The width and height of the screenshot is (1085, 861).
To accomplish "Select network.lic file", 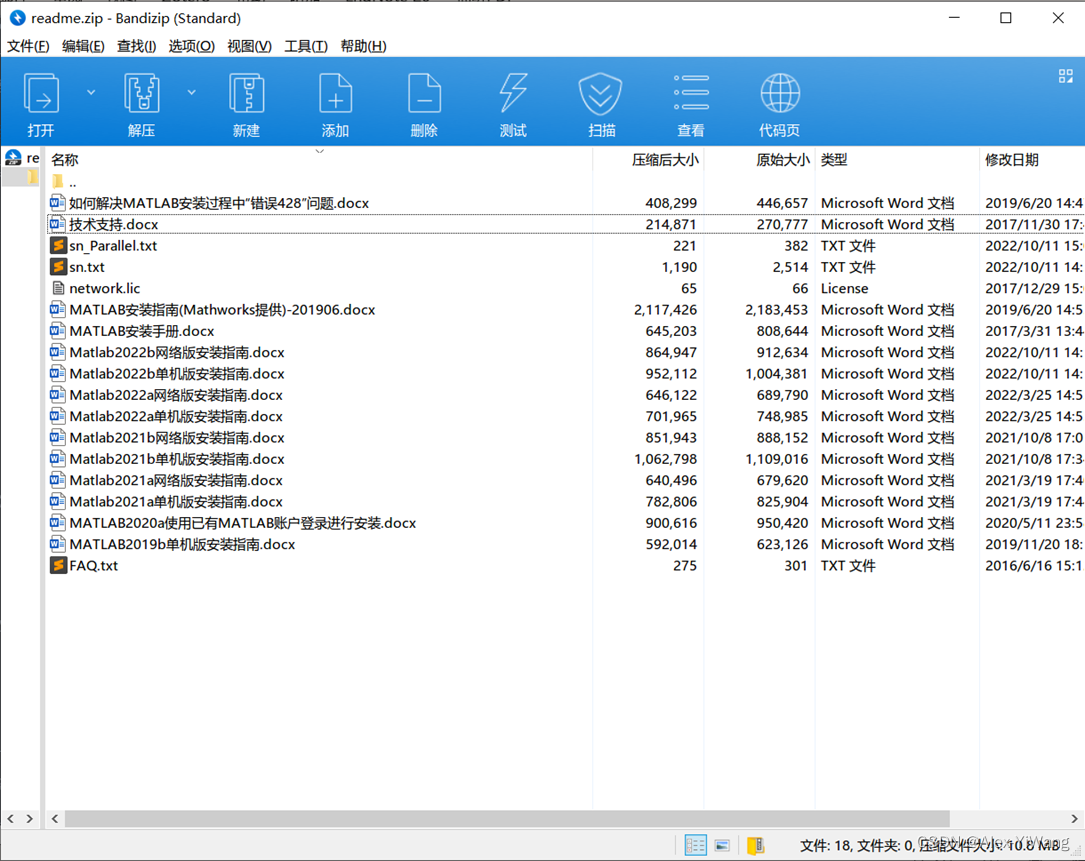I will pyautogui.click(x=104, y=289).
